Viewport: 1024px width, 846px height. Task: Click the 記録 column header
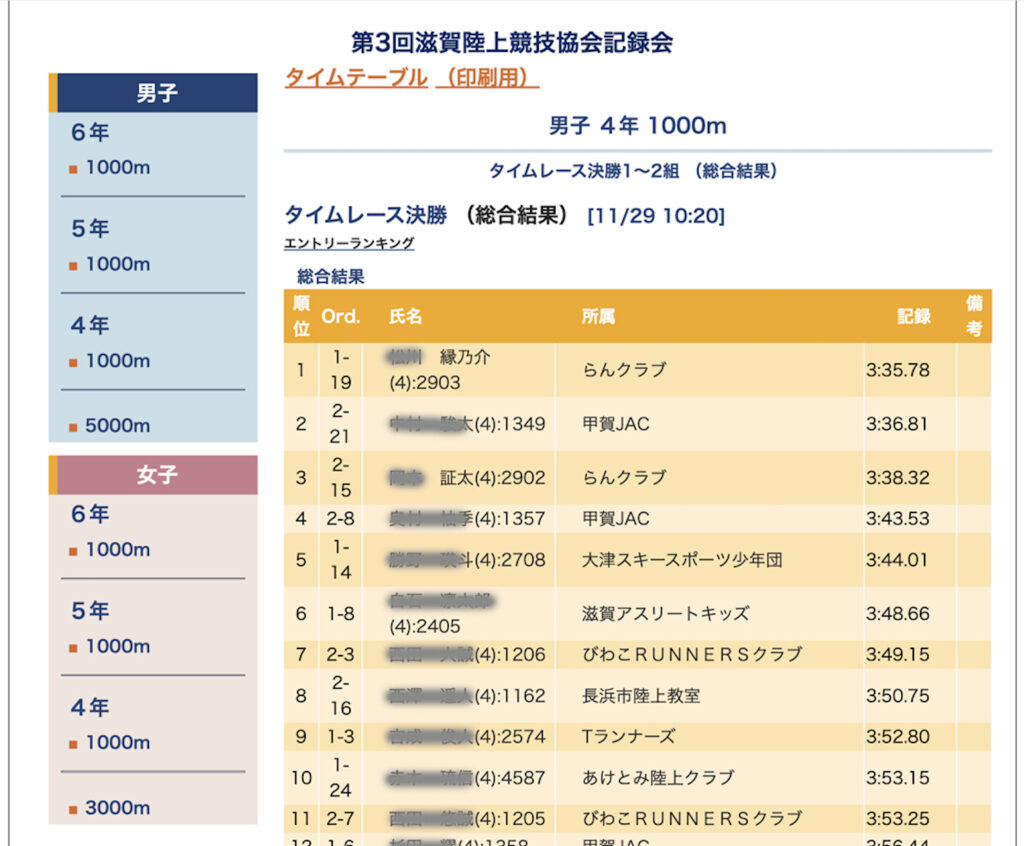pyautogui.click(x=913, y=317)
